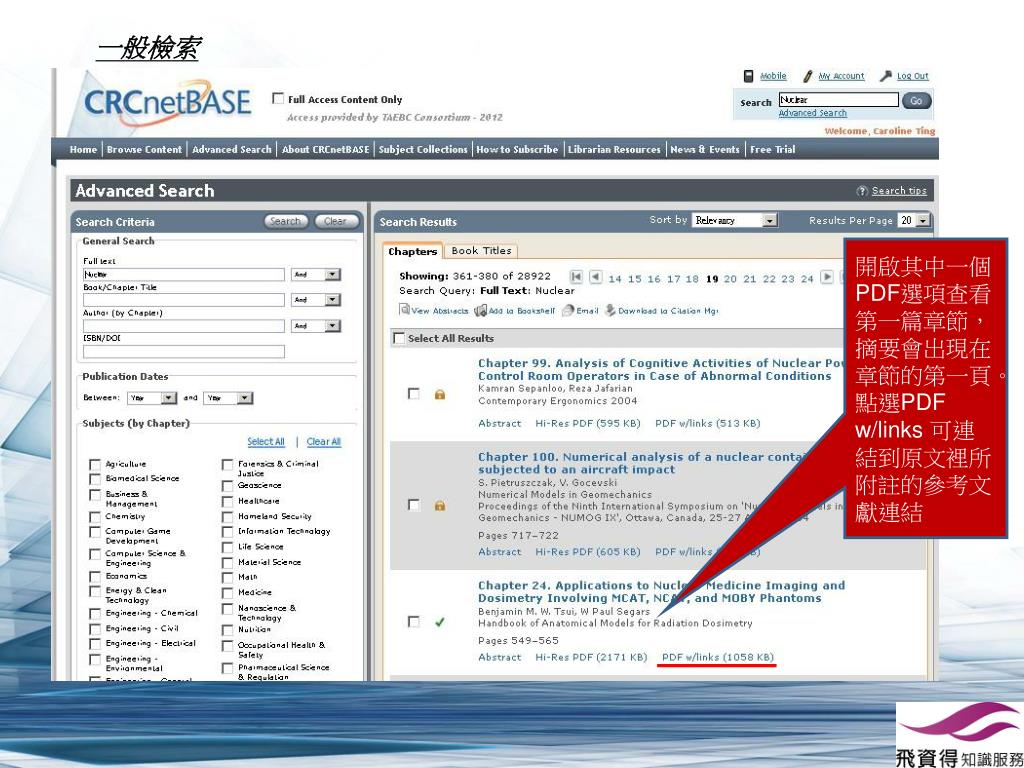Screen dimensions: 1024x768
Task: Open the Full text And operator dropdown
Action: pyautogui.click(x=316, y=275)
